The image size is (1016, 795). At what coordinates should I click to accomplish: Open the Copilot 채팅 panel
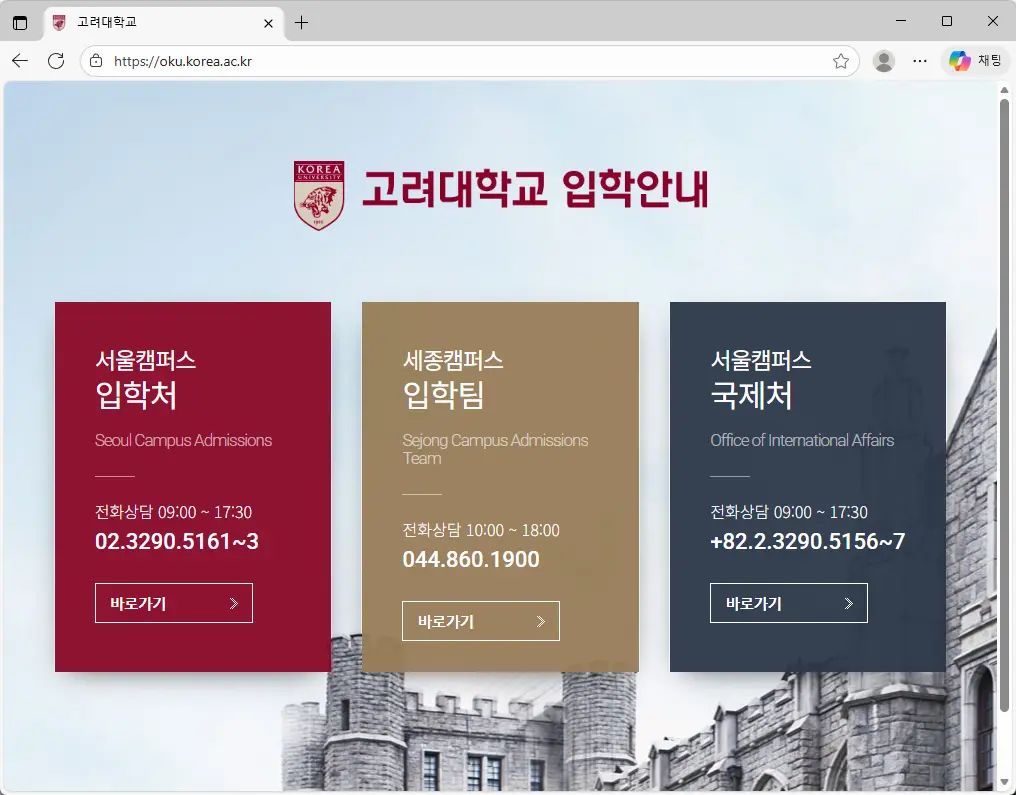(975, 60)
